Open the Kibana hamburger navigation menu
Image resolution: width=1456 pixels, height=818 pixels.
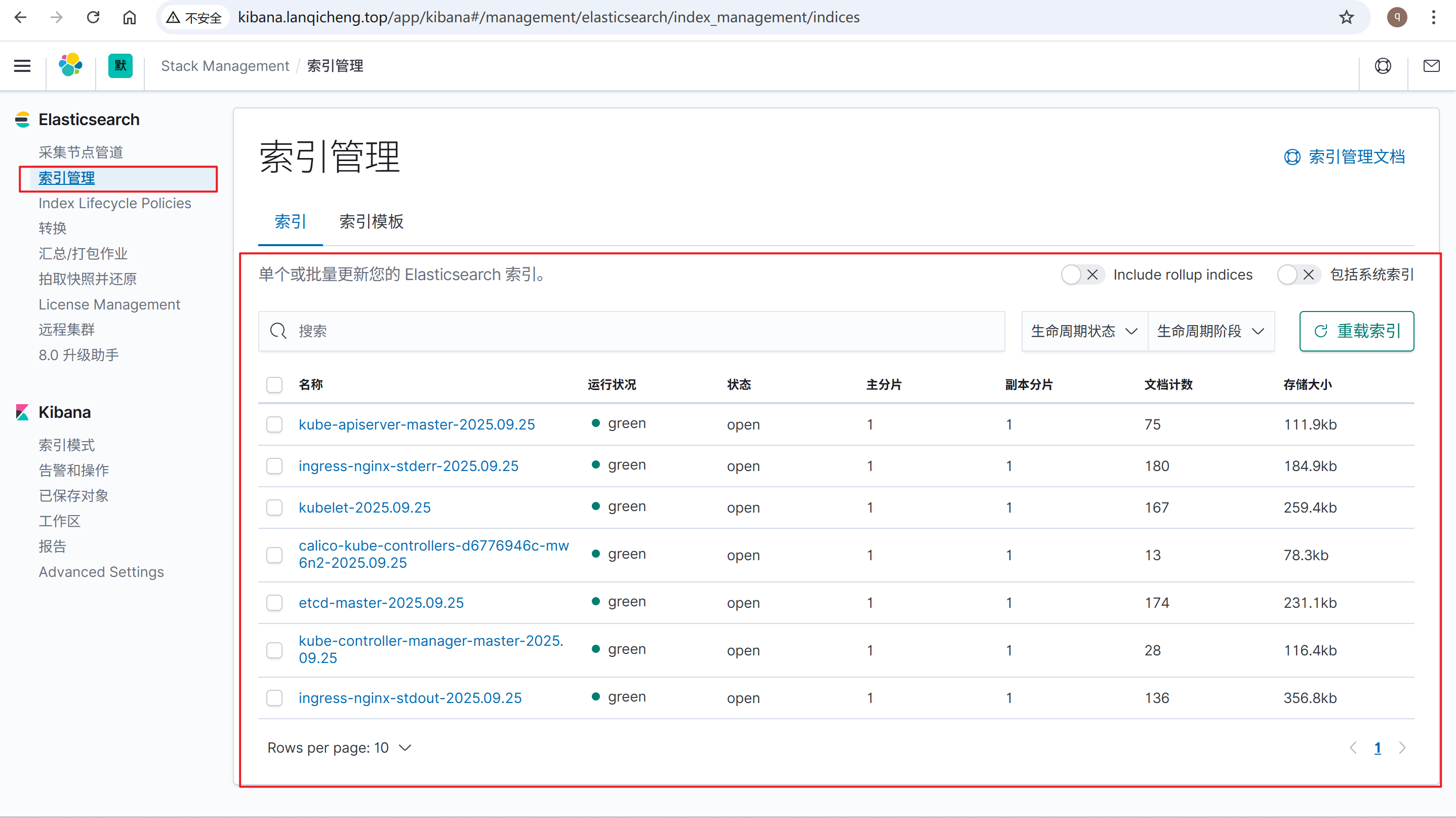tap(22, 66)
